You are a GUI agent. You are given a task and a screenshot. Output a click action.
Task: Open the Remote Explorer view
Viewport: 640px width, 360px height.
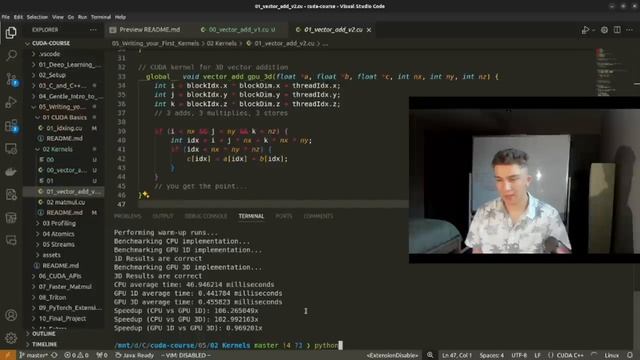[x=11, y=149]
